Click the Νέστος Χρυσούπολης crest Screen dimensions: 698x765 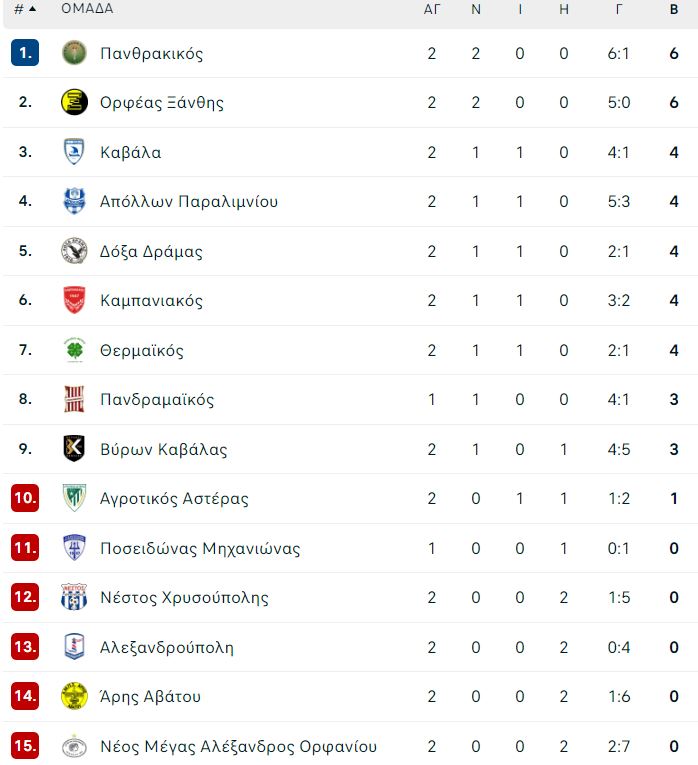point(74,597)
